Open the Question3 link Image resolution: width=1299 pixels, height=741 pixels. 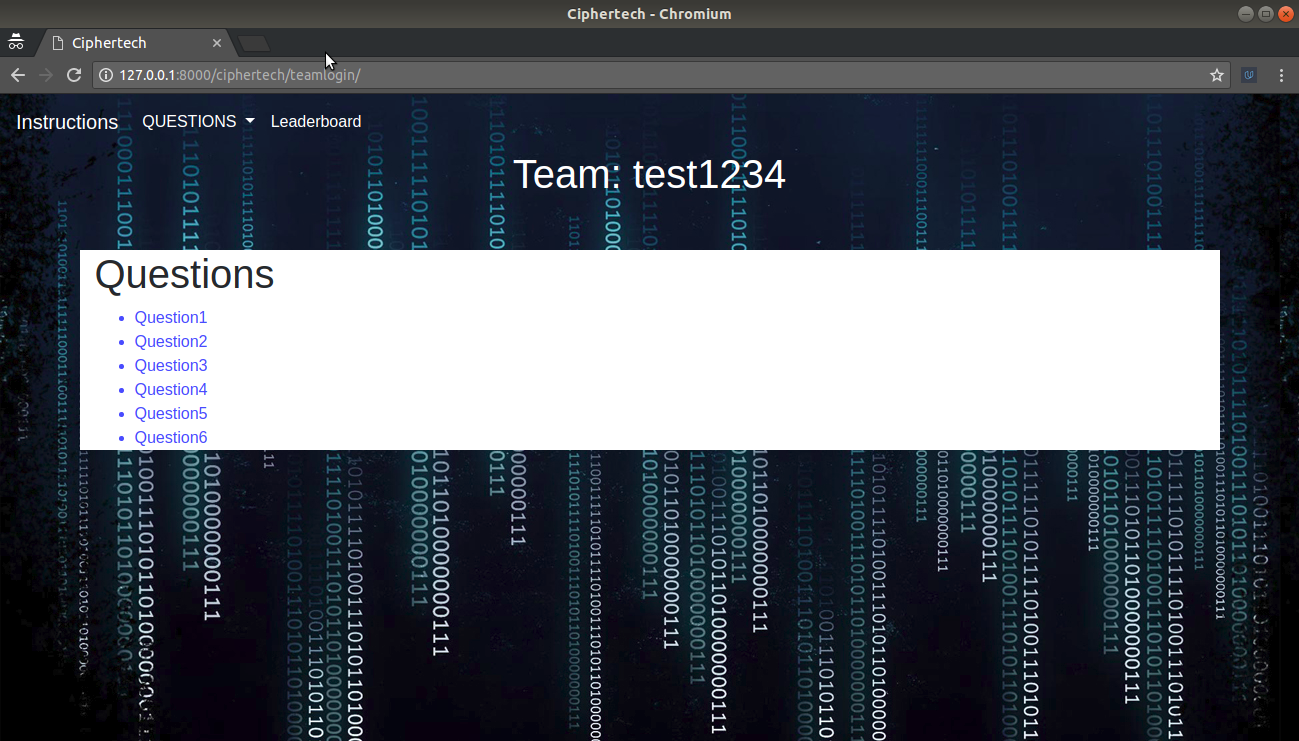coord(171,365)
